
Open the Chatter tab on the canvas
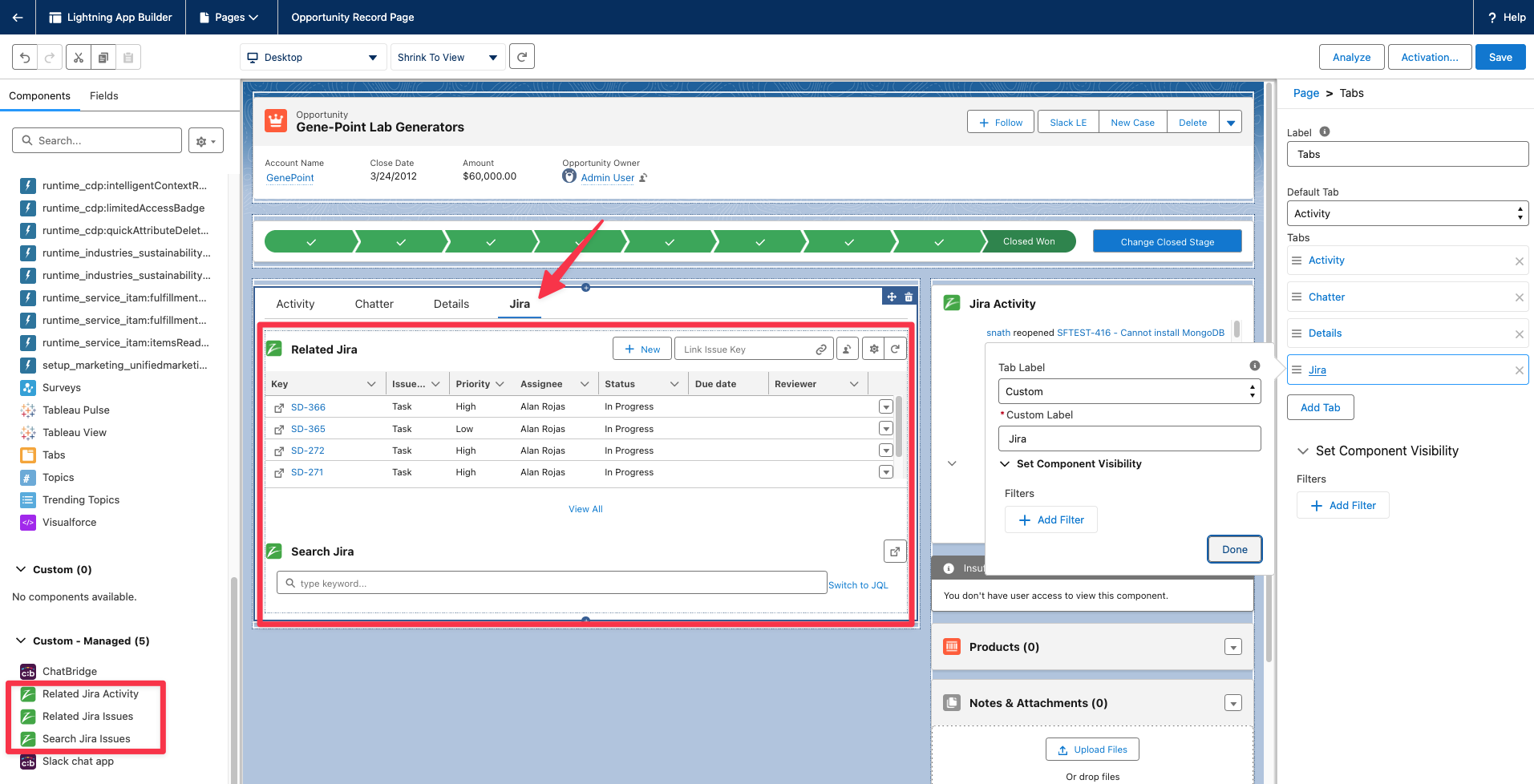tap(374, 304)
